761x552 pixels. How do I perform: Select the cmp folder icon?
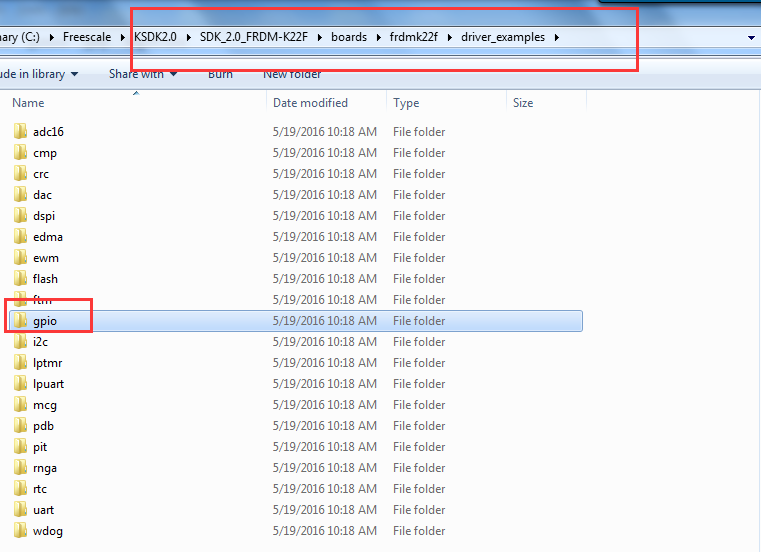[x=20, y=152]
